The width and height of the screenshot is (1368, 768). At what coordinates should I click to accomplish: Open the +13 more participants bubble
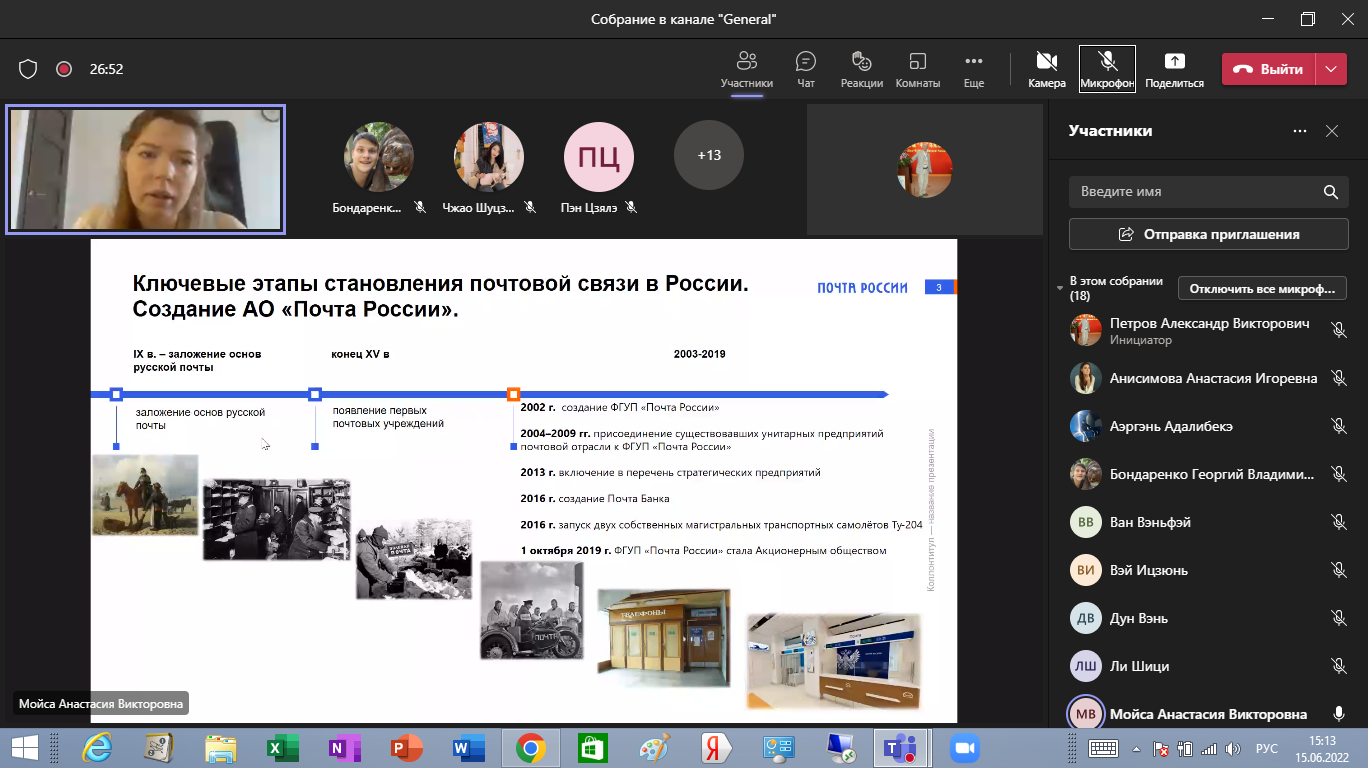point(709,156)
